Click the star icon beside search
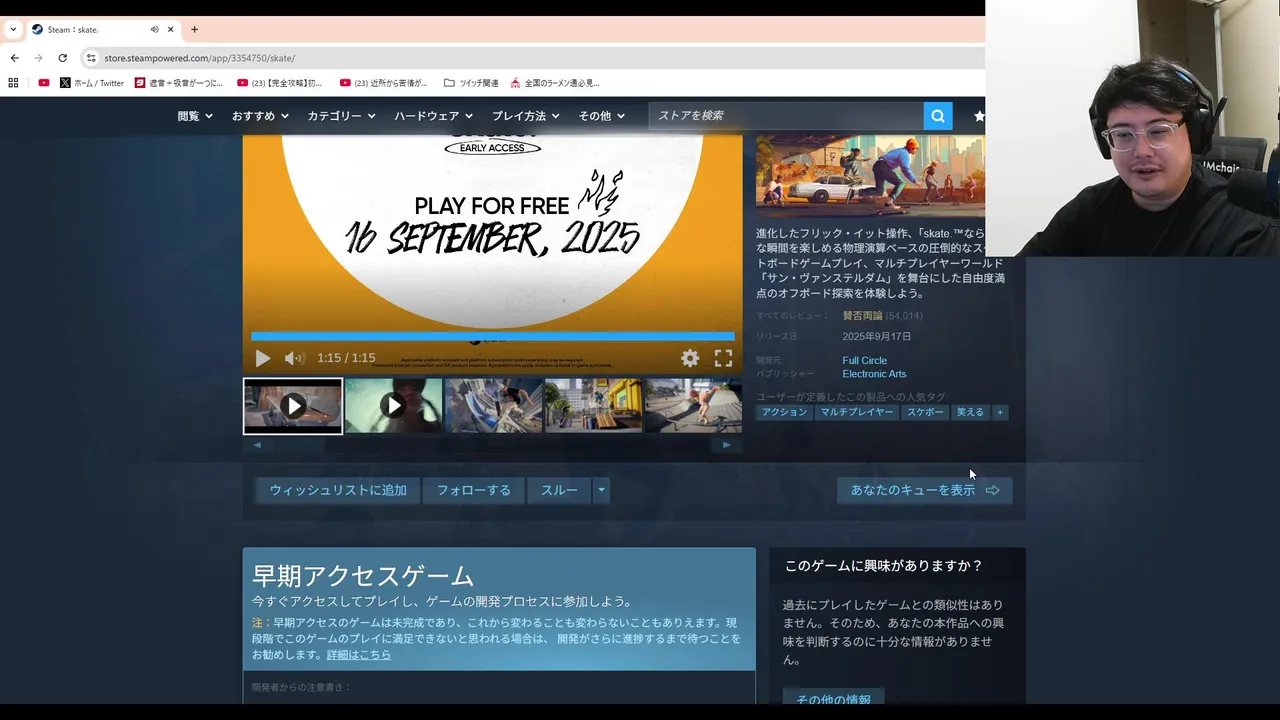The width and height of the screenshot is (1280, 720). pos(979,116)
